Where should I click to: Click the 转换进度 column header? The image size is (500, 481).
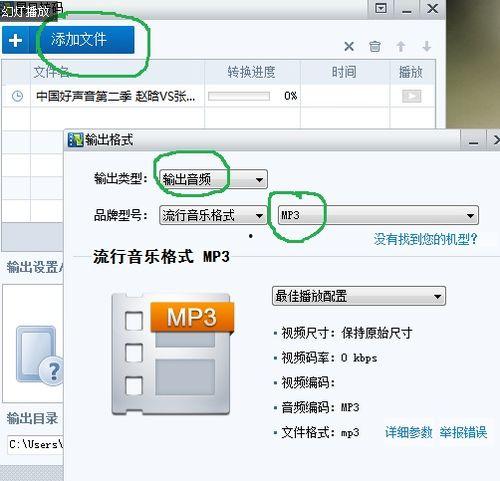coord(251,72)
